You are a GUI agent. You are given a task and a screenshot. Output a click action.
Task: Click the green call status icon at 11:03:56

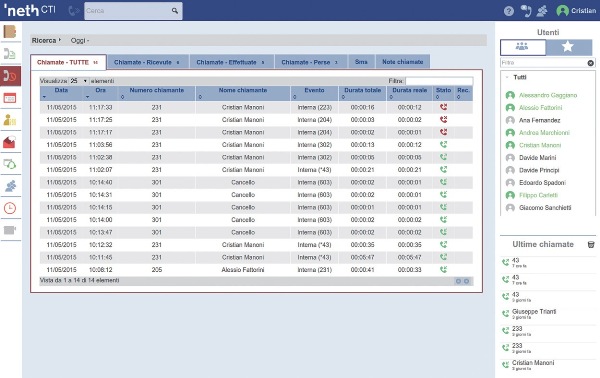pyautogui.click(x=443, y=145)
